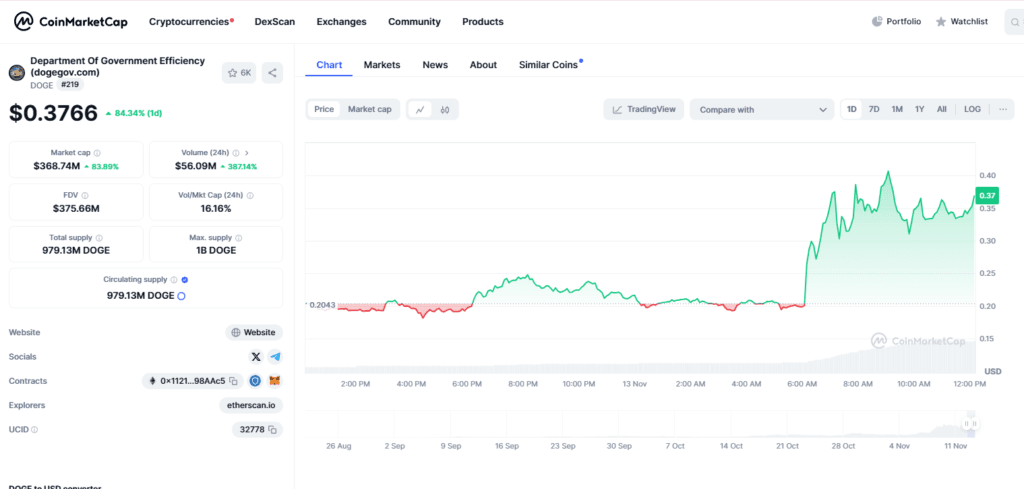Open Watchlist in header
The height and width of the screenshot is (489, 1024).
[x=962, y=22]
